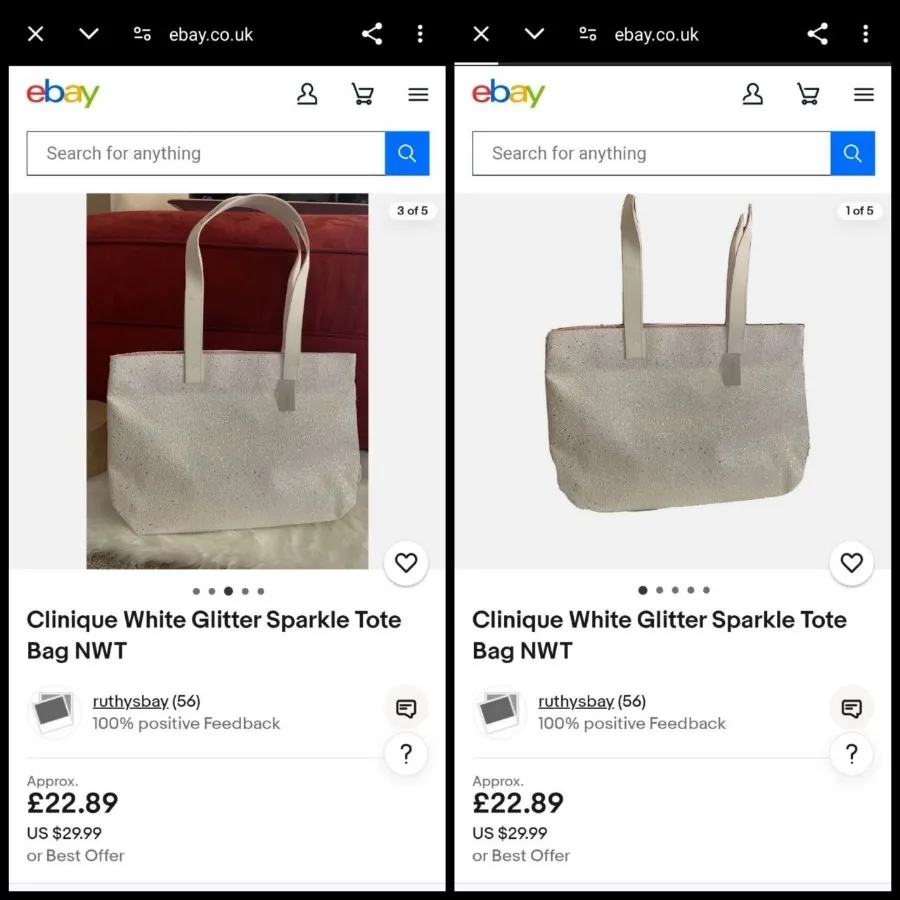
Task: Open the eBay account icon in left panel
Action: (307, 95)
